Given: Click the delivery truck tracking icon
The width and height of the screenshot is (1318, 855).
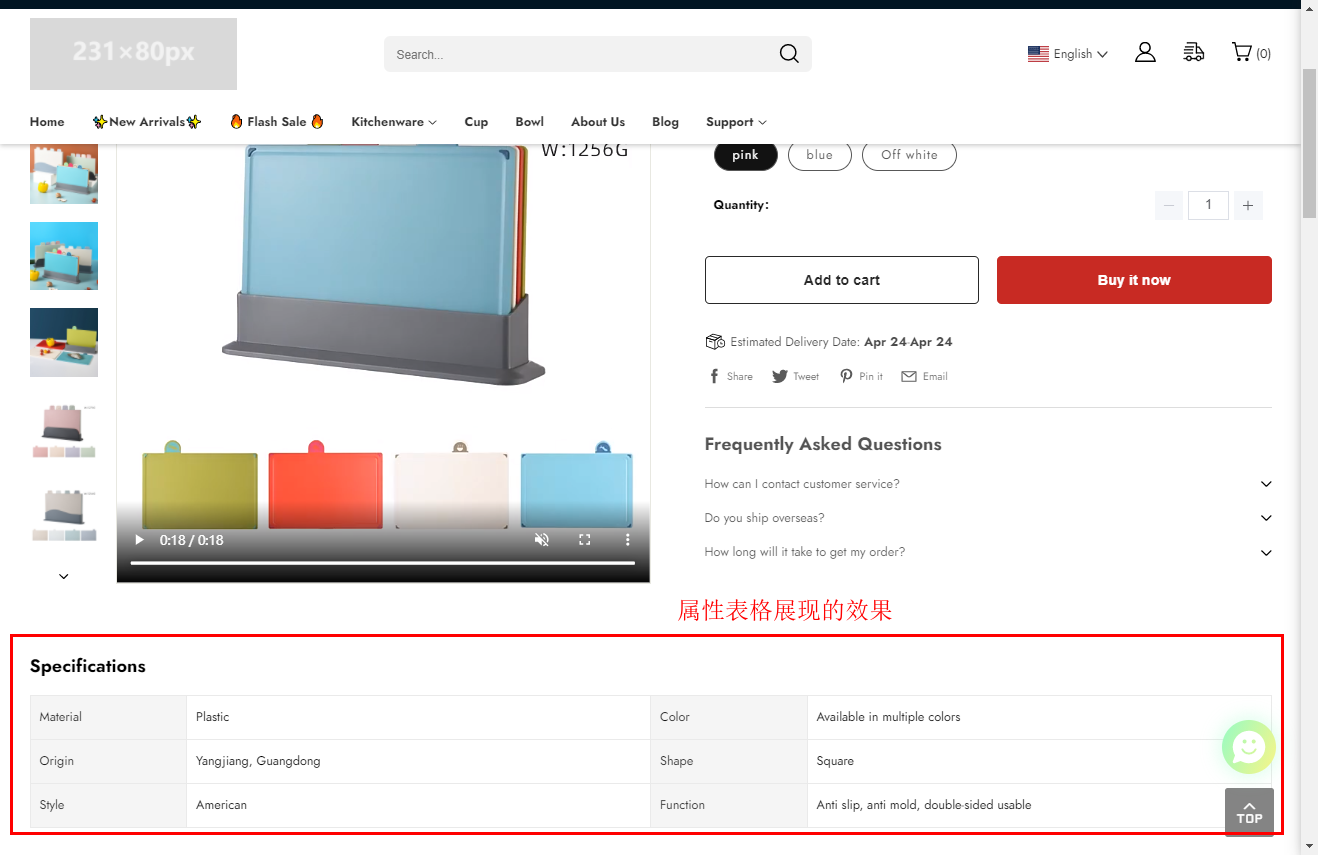Looking at the screenshot, I should 1193,53.
